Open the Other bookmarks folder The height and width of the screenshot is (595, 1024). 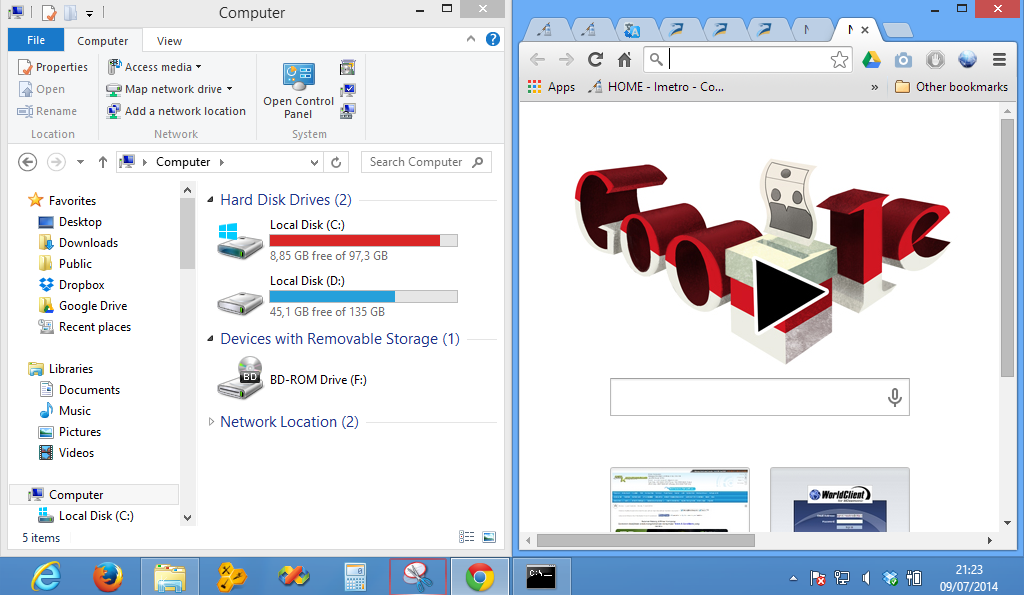coord(952,87)
